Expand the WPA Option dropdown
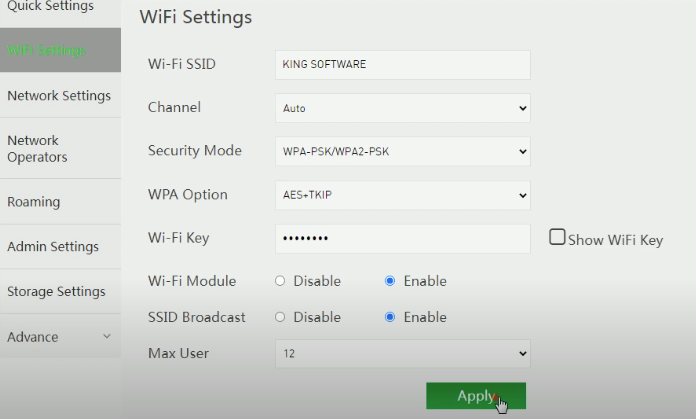696x419 pixels. pyautogui.click(x=402, y=195)
